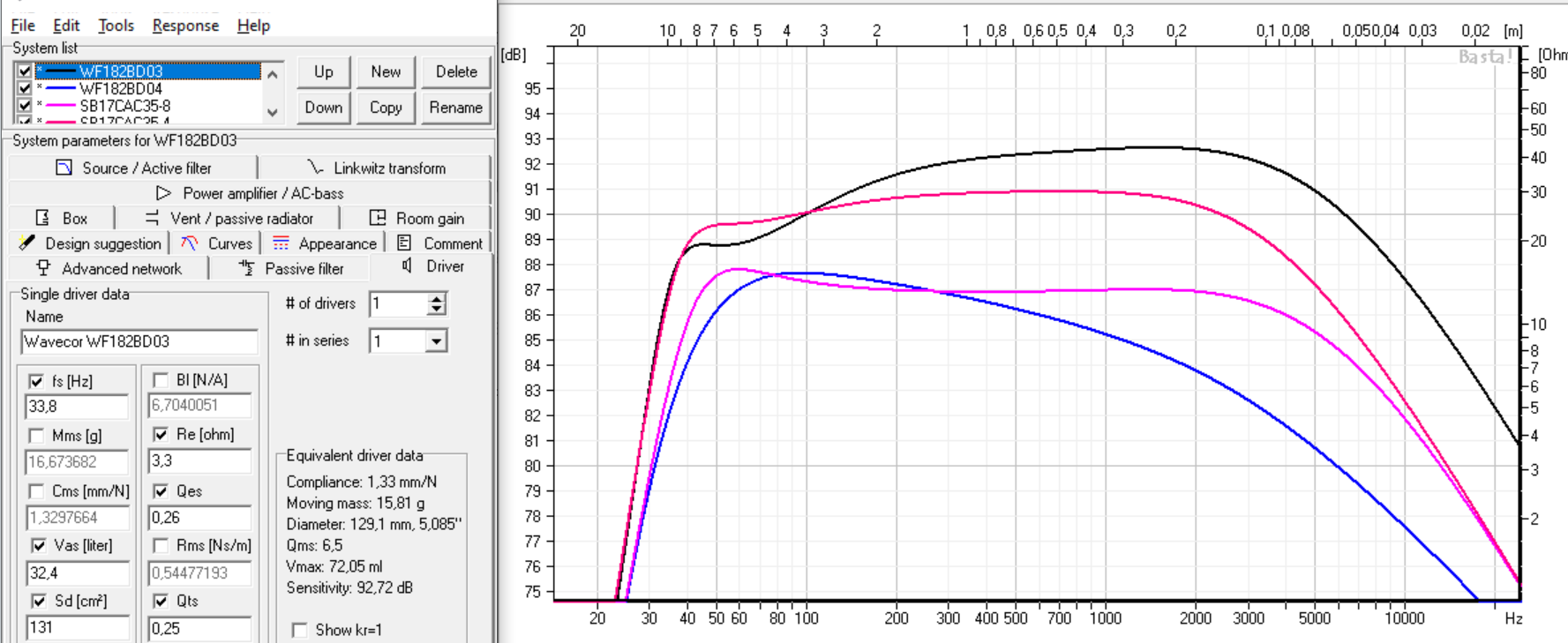Open the Vent / passive radiator tab
The image size is (1568, 643).
(x=229, y=218)
